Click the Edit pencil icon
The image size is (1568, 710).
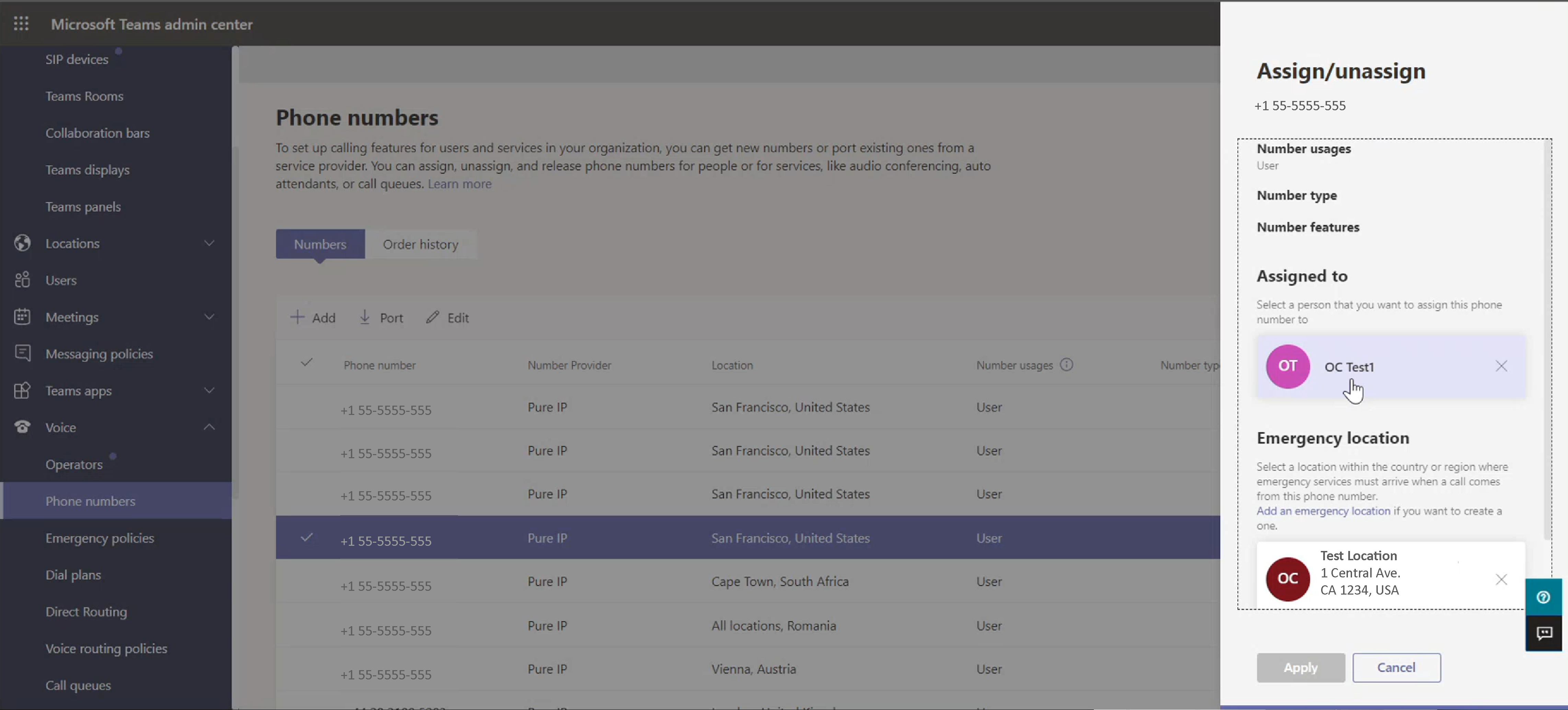[x=433, y=317]
